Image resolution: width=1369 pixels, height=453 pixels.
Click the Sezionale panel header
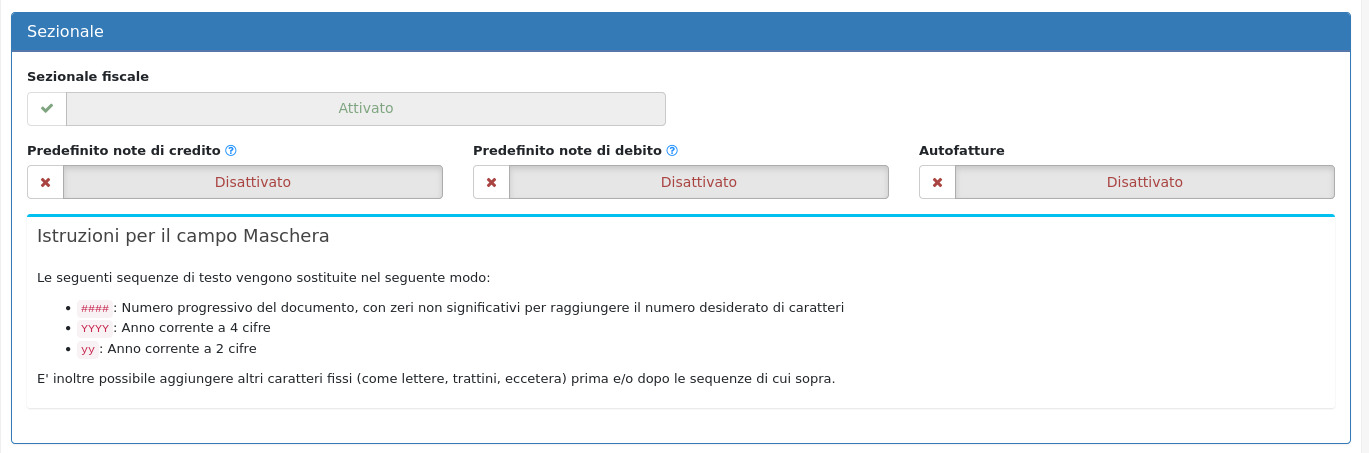coord(680,32)
